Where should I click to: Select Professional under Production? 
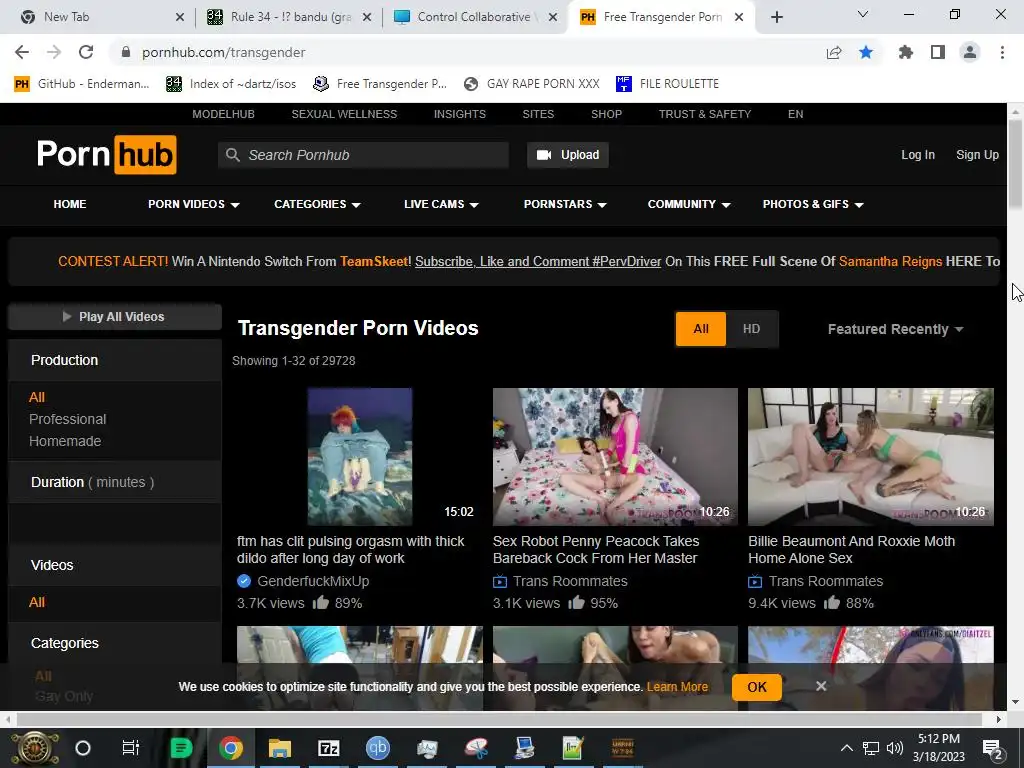(67, 419)
